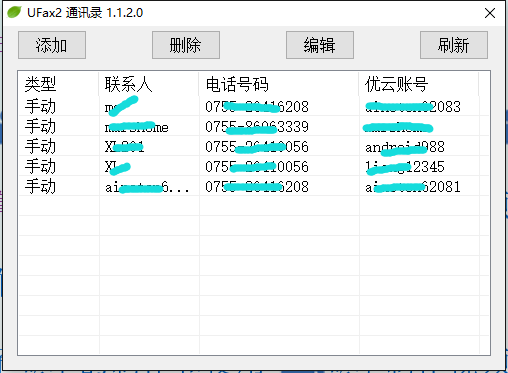This screenshot has height=373, width=508.
Task: Refresh the list with 刷新
Action: coord(454,45)
